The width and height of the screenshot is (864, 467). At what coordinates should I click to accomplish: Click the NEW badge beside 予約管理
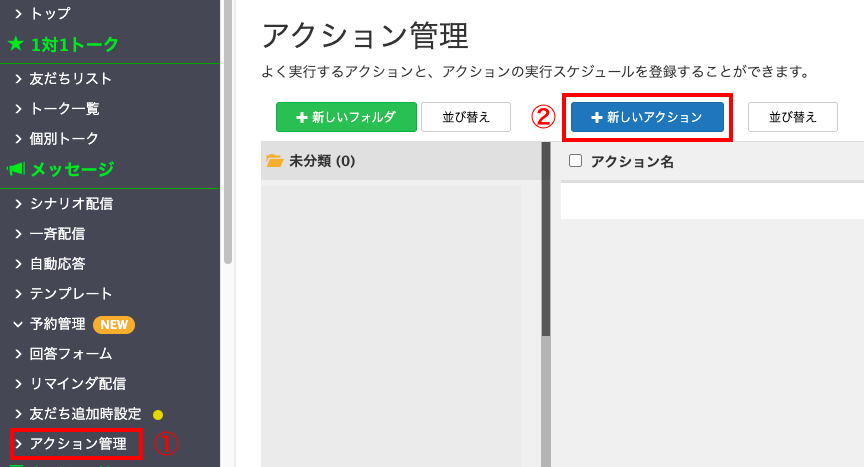(x=114, y=324)
